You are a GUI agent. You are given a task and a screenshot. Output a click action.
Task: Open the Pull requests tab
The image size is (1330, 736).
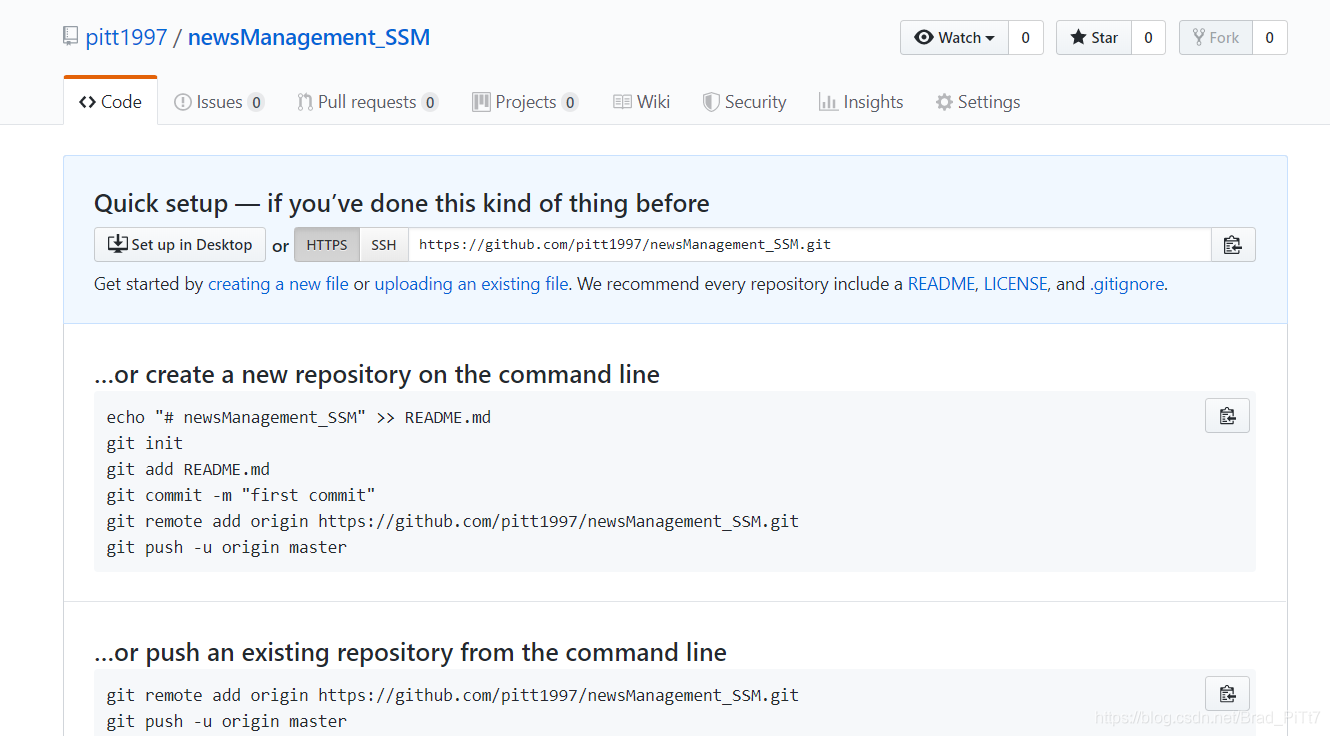click(367, 102)
